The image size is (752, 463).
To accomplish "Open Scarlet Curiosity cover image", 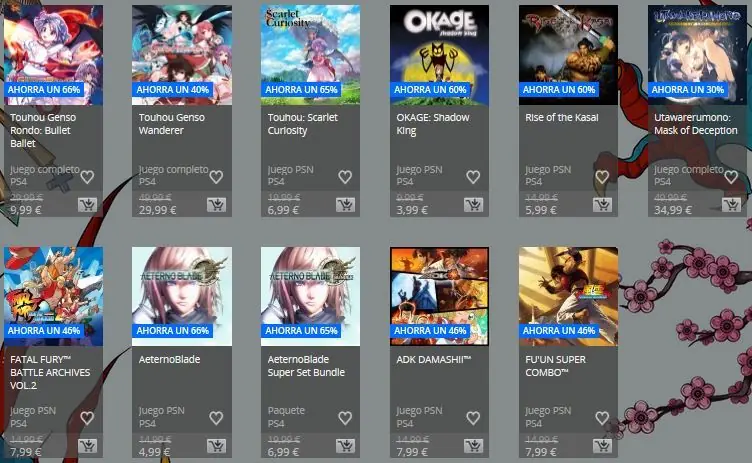I will point(310,55).
